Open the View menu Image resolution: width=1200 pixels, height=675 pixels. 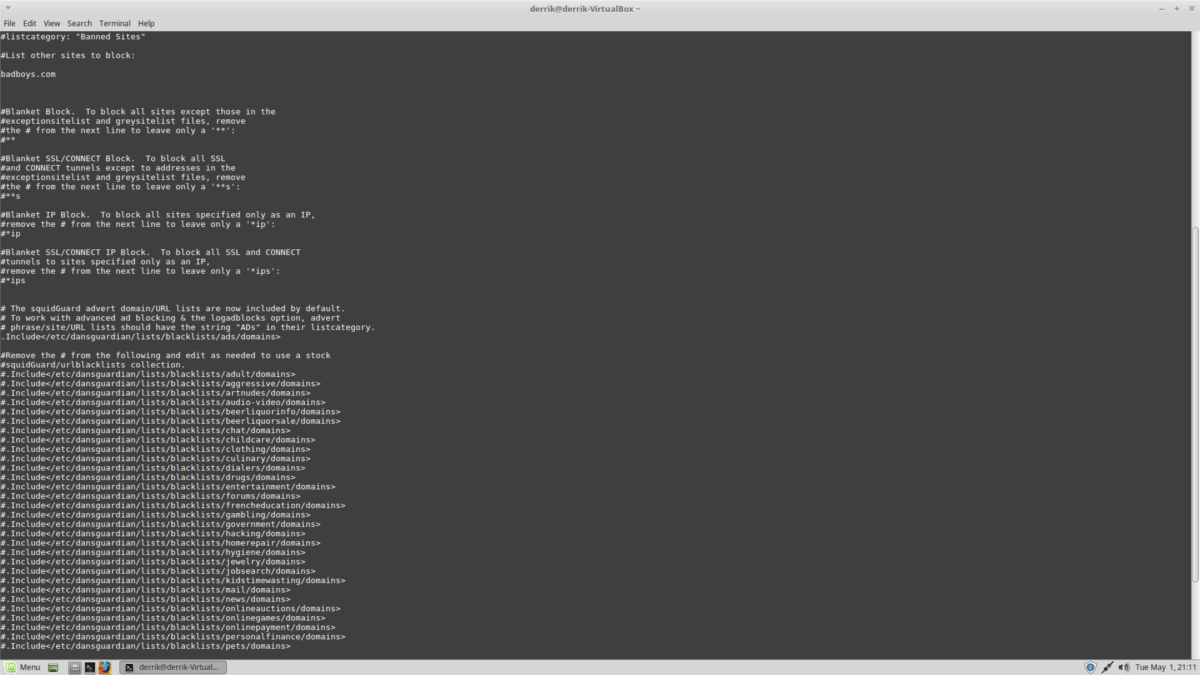(52, 23)
